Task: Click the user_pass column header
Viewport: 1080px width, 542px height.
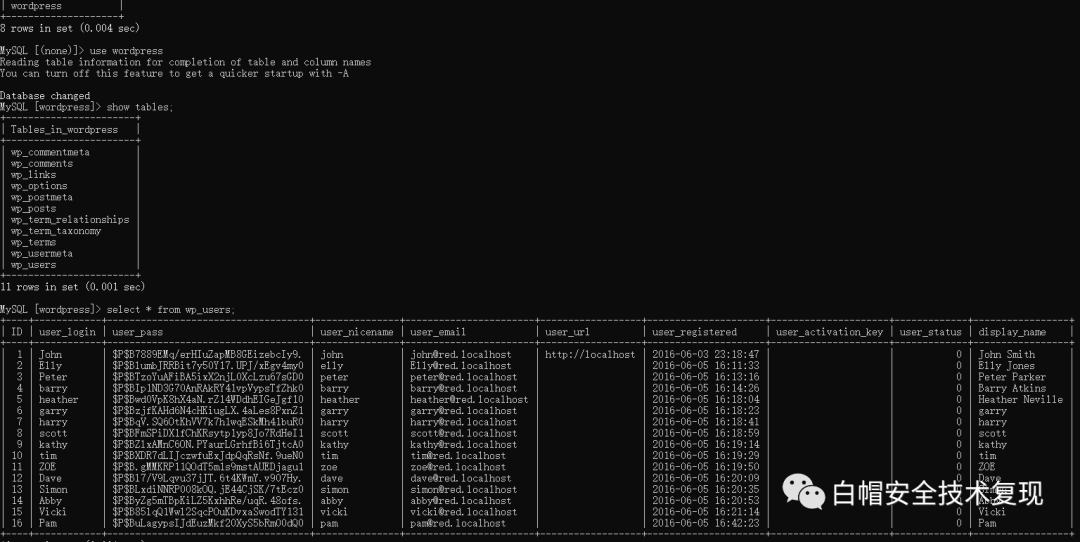Action: pos(138,332)
